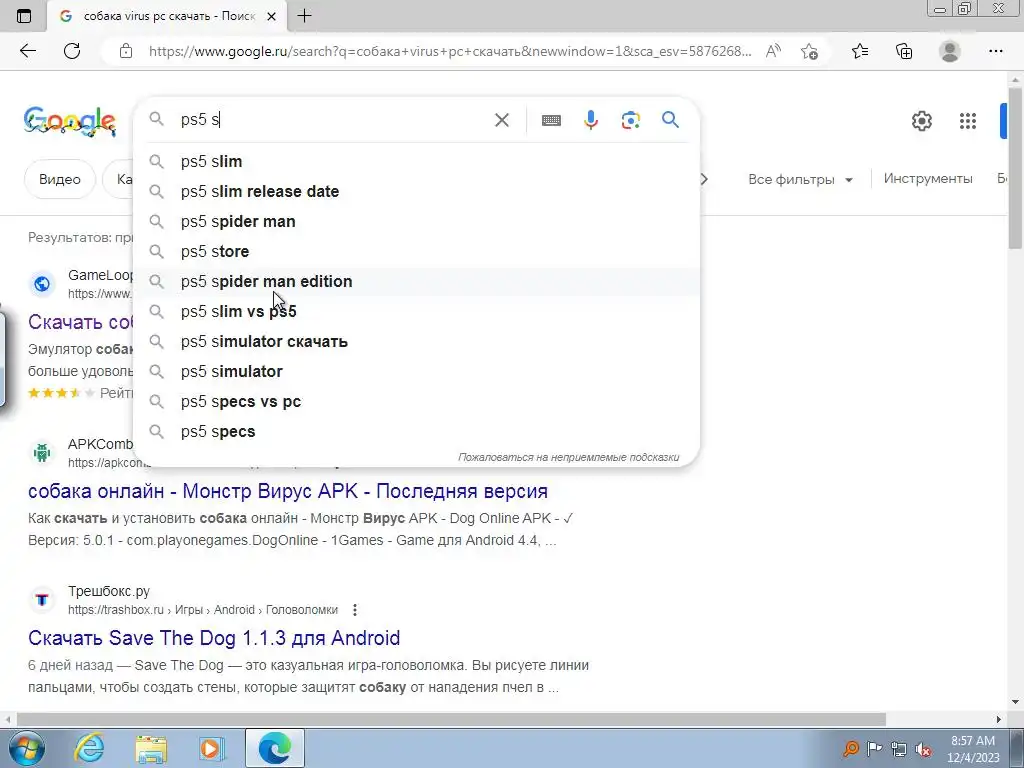Open the on-screen keyboard input tool
The width and height of the screenshot is (1024, 768).
551,120
